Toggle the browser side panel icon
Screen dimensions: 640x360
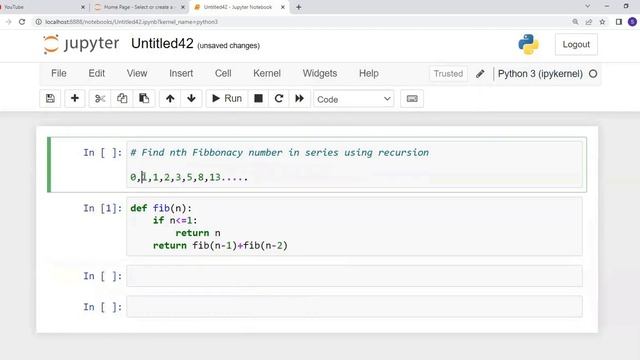pyautogui.click(x=619, y=22)
